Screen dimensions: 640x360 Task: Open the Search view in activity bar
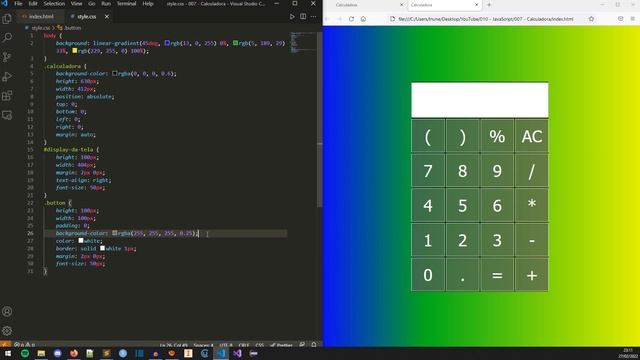tap(7, 38)
